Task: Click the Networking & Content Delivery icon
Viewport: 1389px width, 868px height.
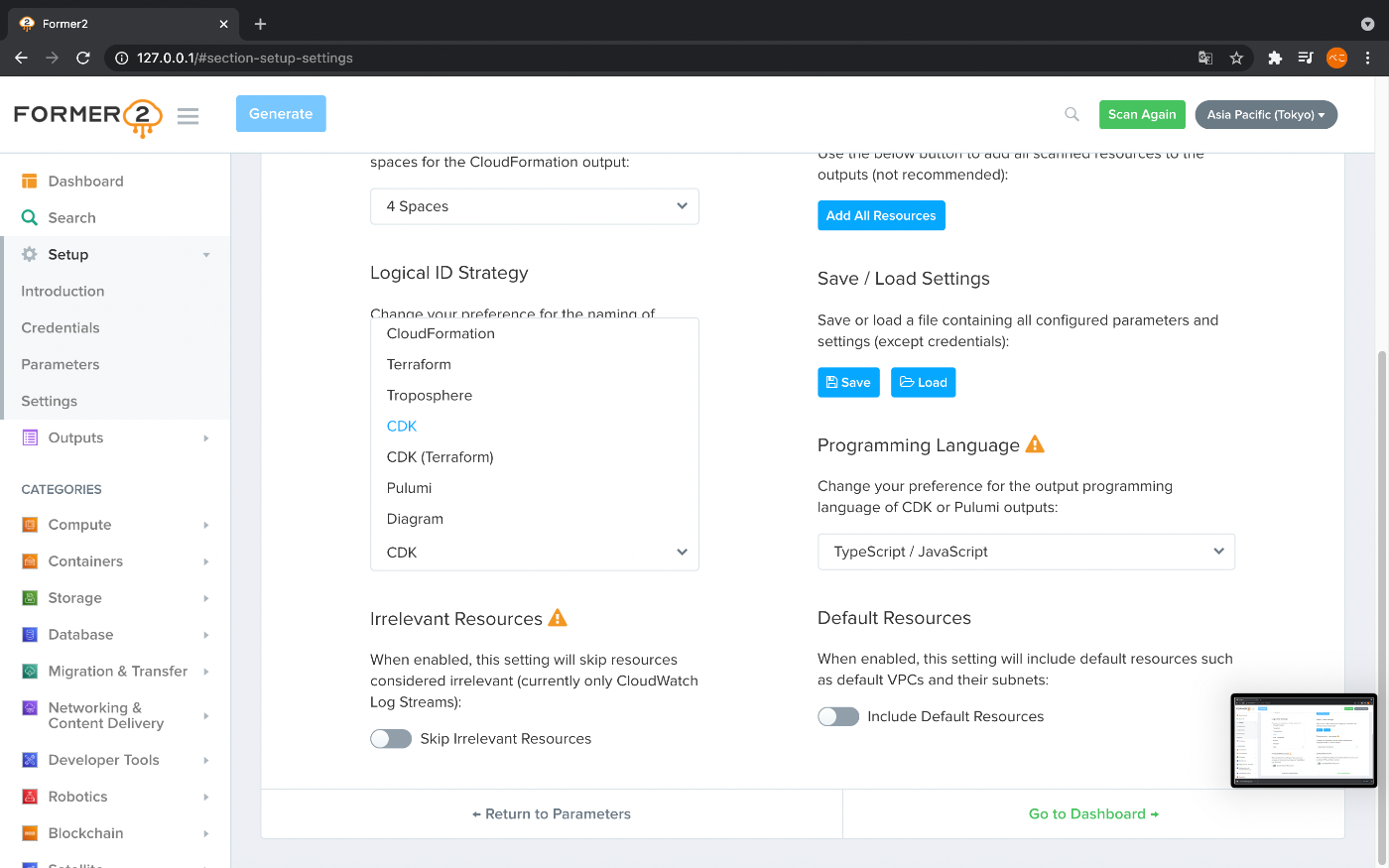Action: tap(30, 708)
